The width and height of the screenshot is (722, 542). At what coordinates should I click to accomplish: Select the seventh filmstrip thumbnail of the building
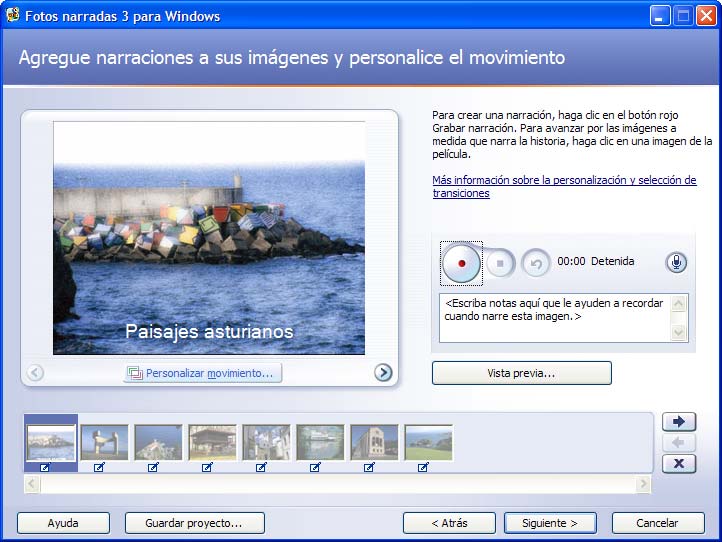pyautogui.click(x=374, y=443)
